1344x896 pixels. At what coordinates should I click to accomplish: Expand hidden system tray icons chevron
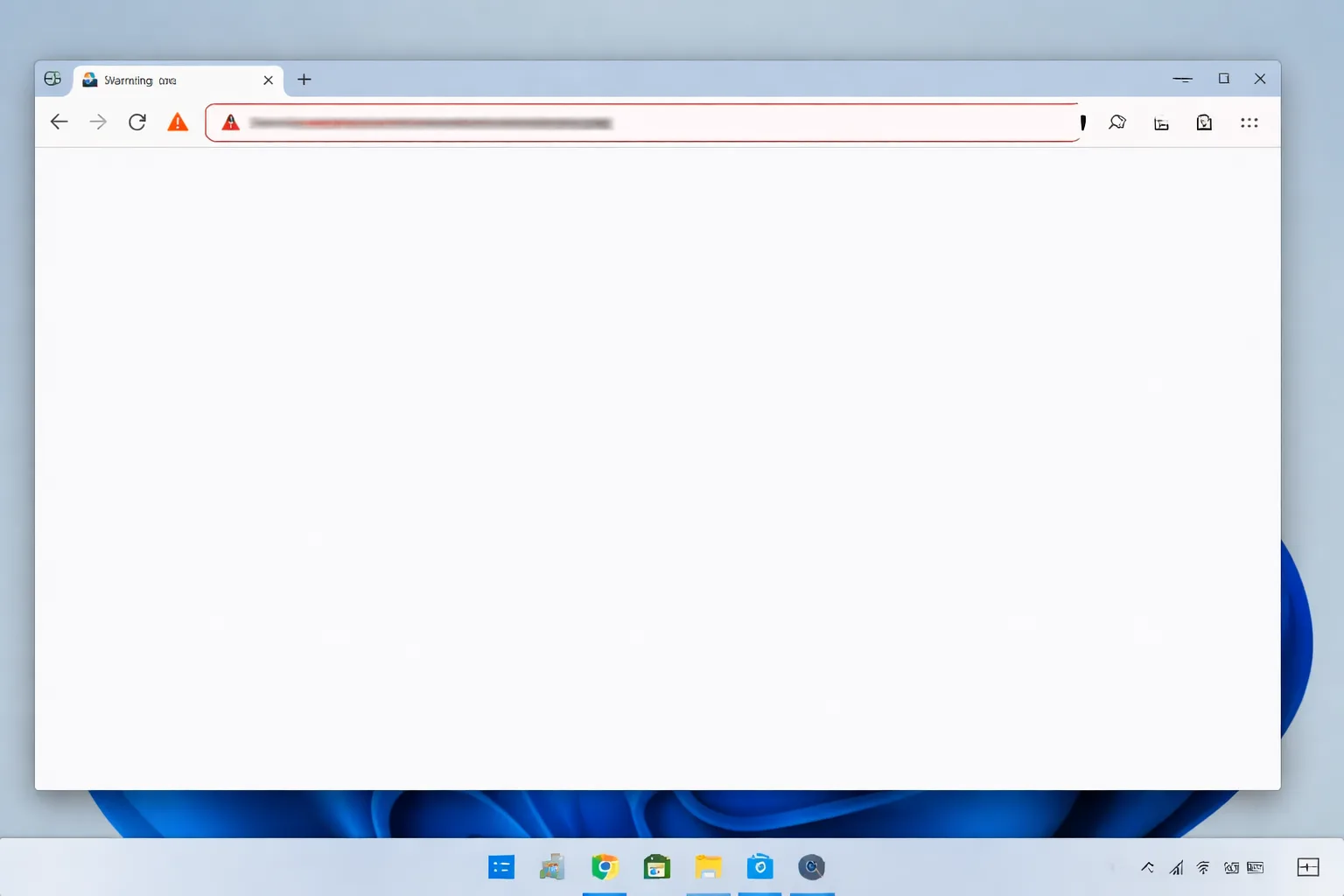coord(1147,867)
